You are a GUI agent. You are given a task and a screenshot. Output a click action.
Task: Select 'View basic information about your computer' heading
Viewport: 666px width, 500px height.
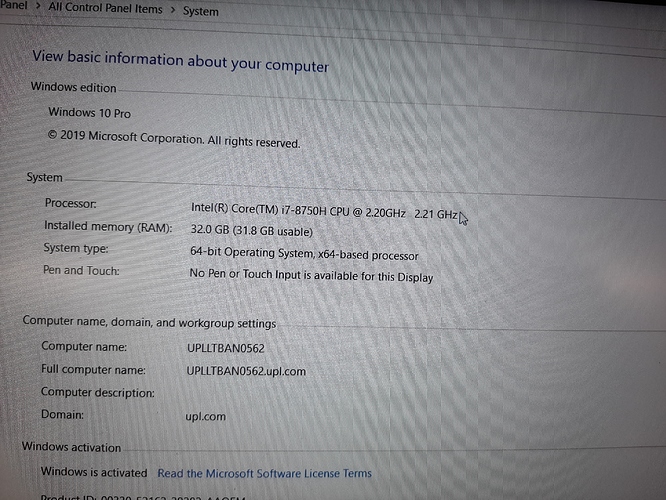click(181, 62)
